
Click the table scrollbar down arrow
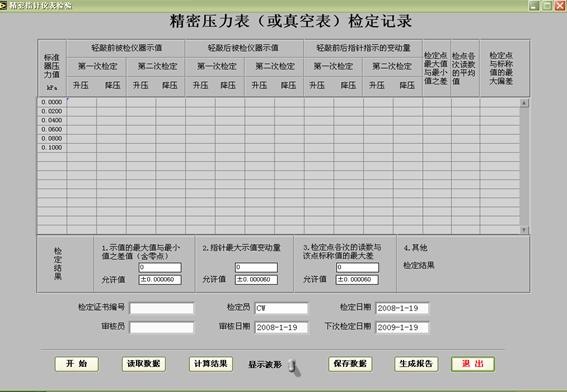[x=524, y=230]
